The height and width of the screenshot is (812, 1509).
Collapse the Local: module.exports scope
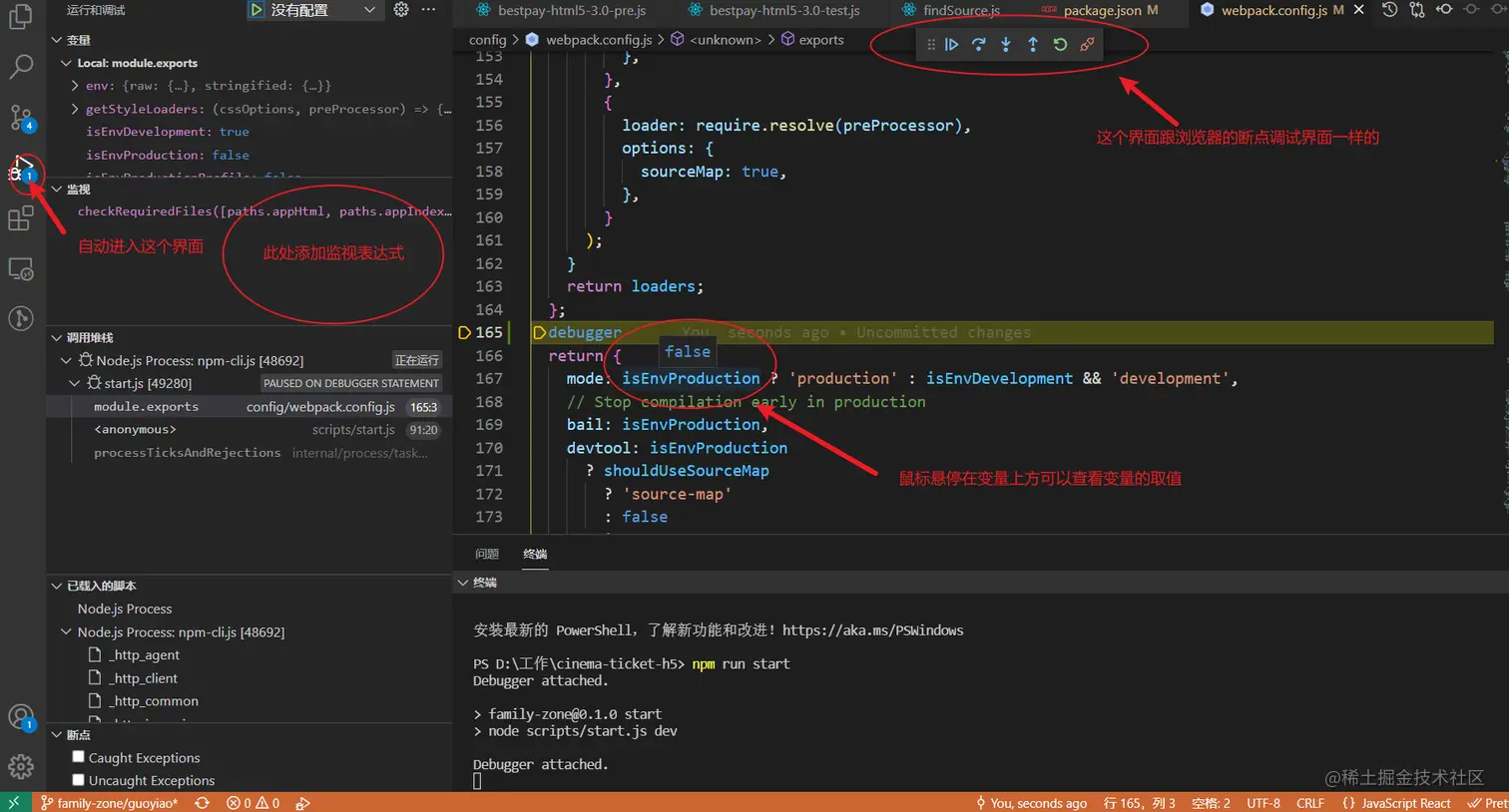(x=67, y=63)
